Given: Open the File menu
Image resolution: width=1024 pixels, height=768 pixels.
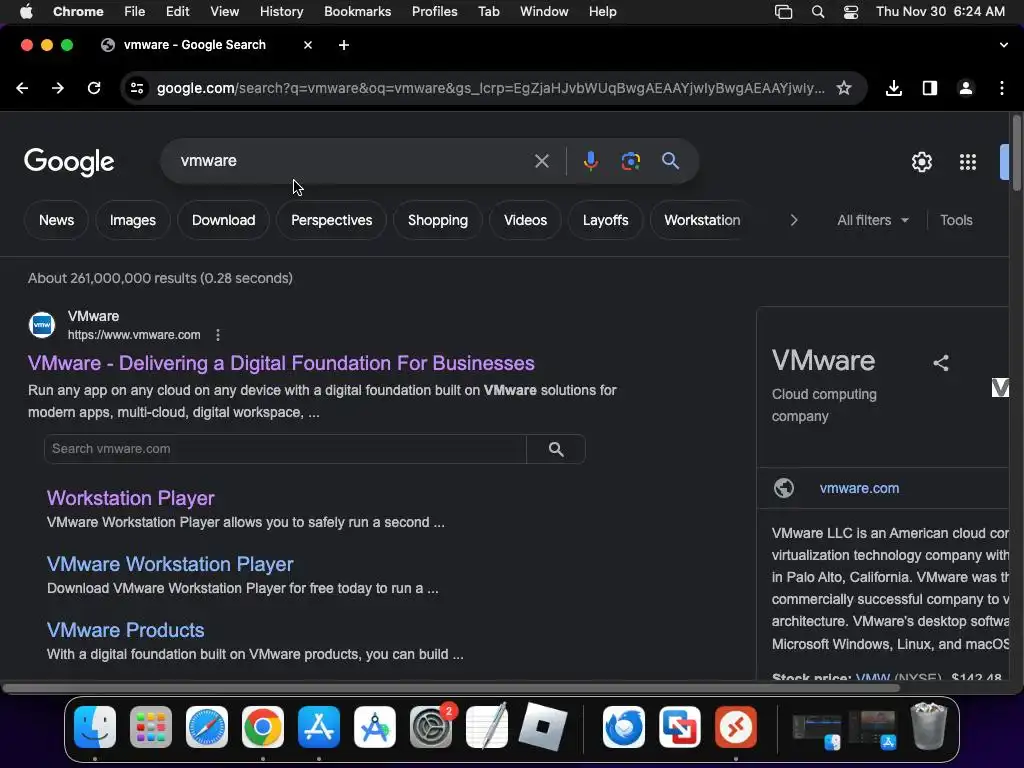Looking at the screenshot, I should coord(135,11).
